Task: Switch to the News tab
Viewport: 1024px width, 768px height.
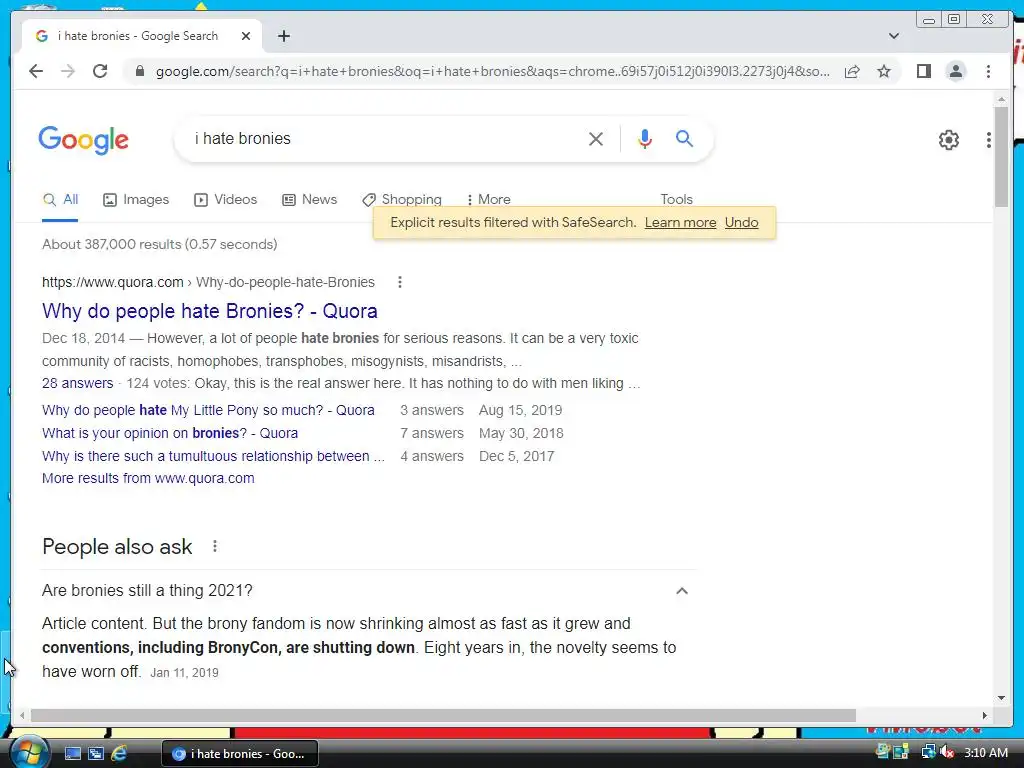Action: coord(310,199)
